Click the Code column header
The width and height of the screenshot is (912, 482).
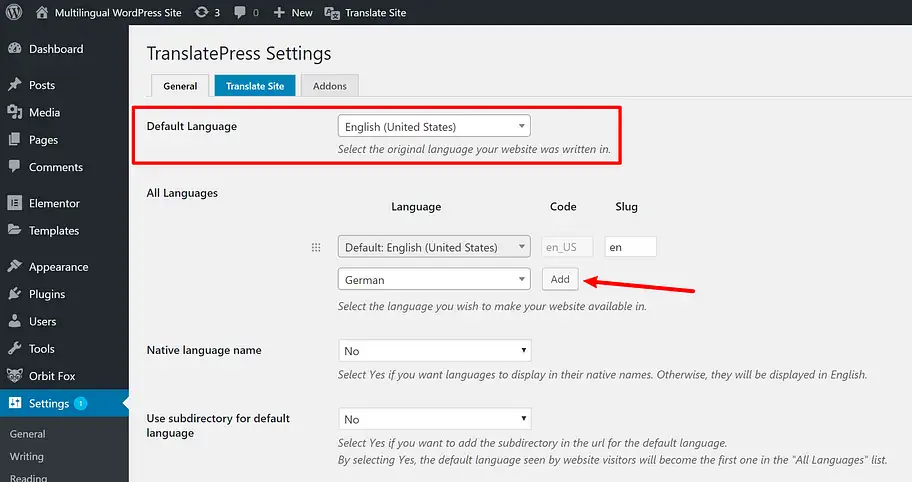pos(563,206)
